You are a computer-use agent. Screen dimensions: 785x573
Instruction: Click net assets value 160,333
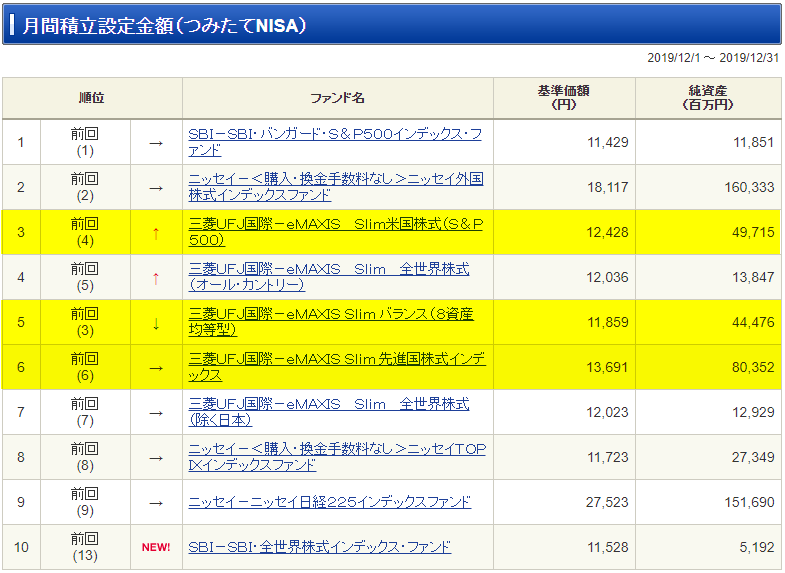click(750, 188)
